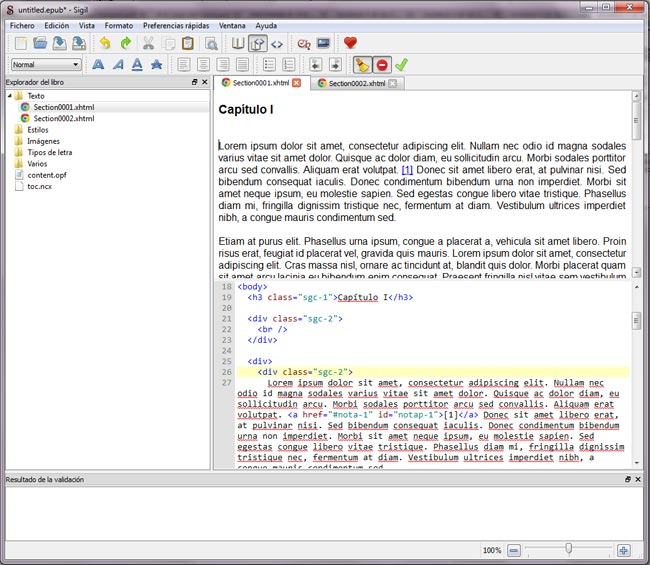Toggle the Tidy clean broom icon

tap(362, 65)
